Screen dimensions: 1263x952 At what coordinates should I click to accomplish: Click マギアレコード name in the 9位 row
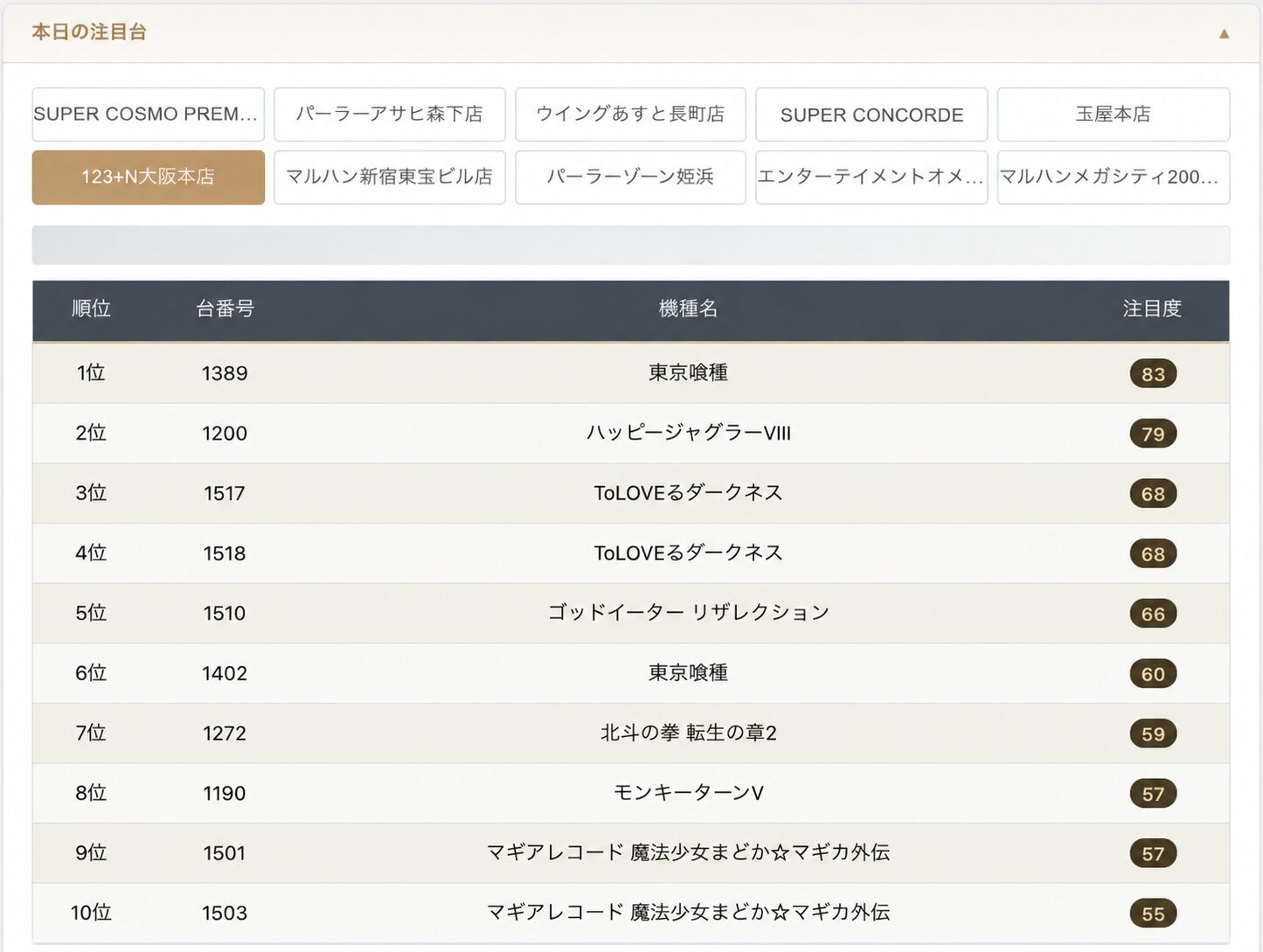coord(688,853)
